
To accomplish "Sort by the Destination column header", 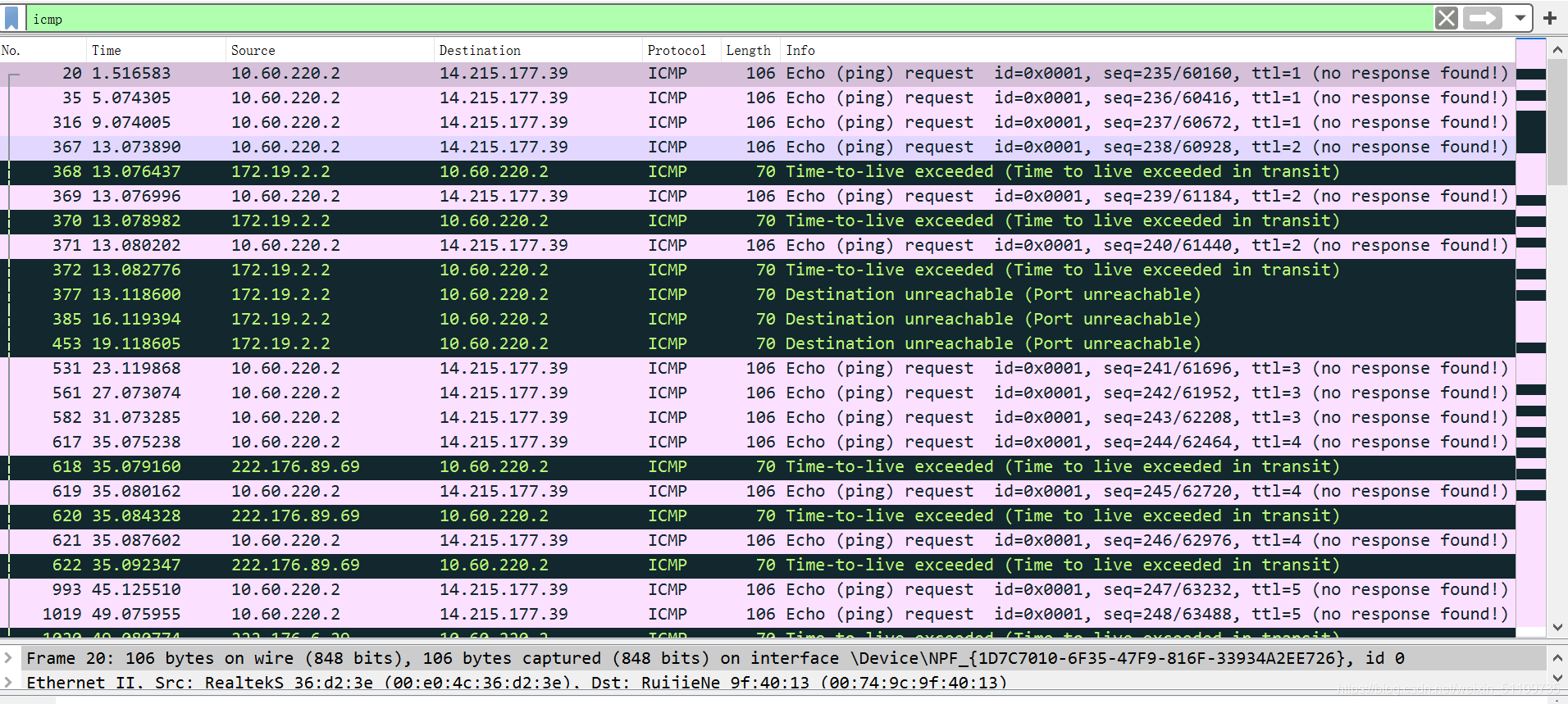I will tap(538, 50).
